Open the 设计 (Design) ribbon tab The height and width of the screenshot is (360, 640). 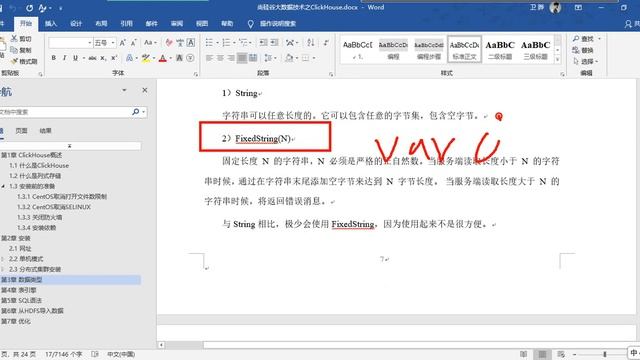76,24
